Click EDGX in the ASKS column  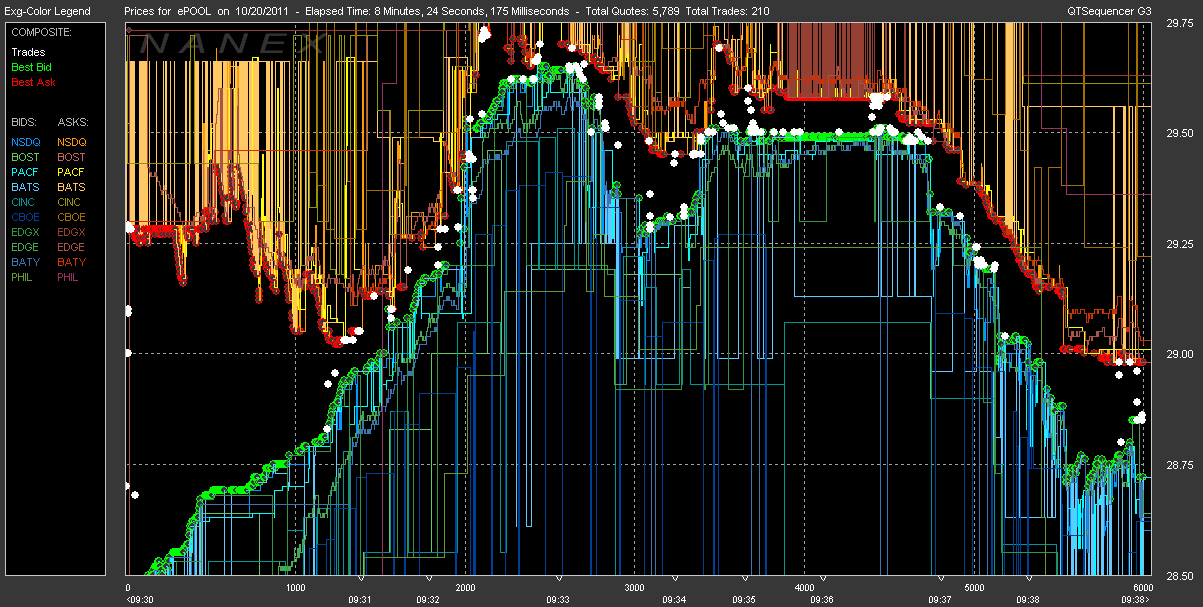click(x=72, y=232)
